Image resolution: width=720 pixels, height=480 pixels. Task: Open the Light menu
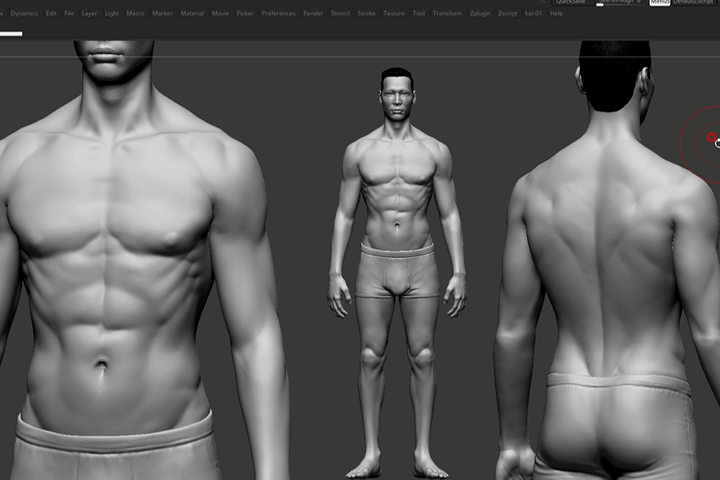click(112, 13)
